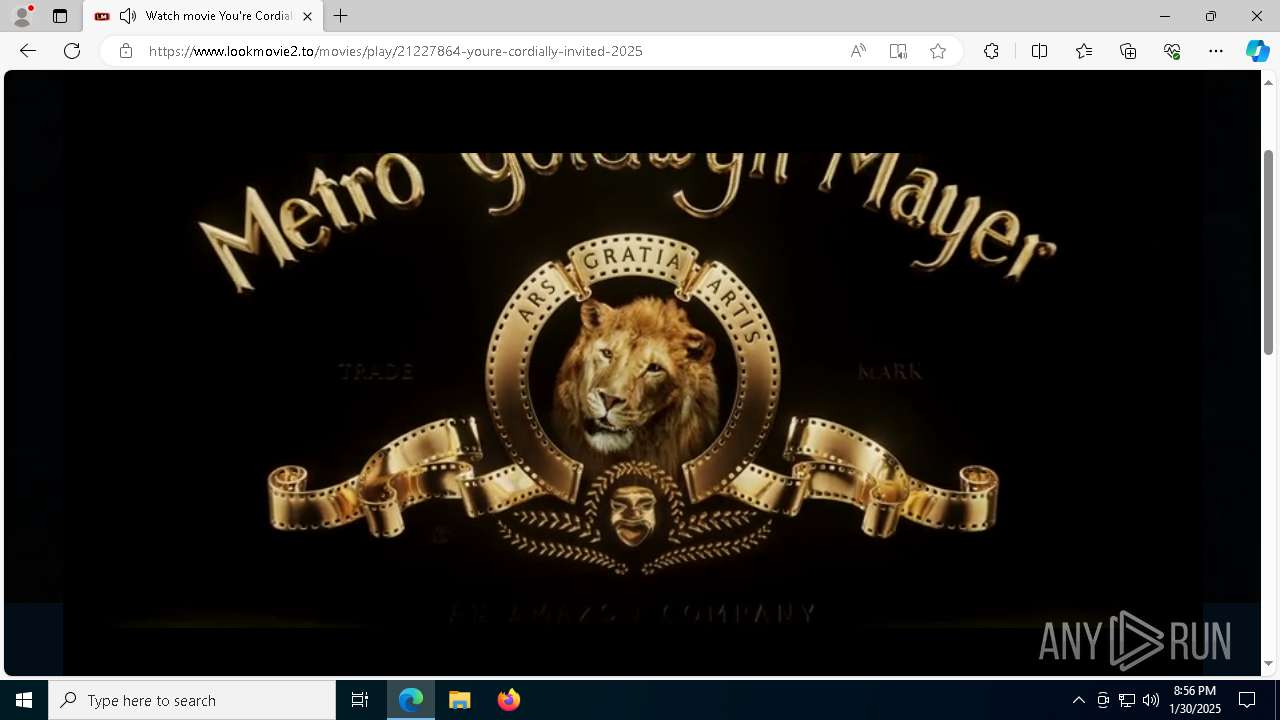
Task: Click the MGM video player frame
Action: (x=632, y=373)
